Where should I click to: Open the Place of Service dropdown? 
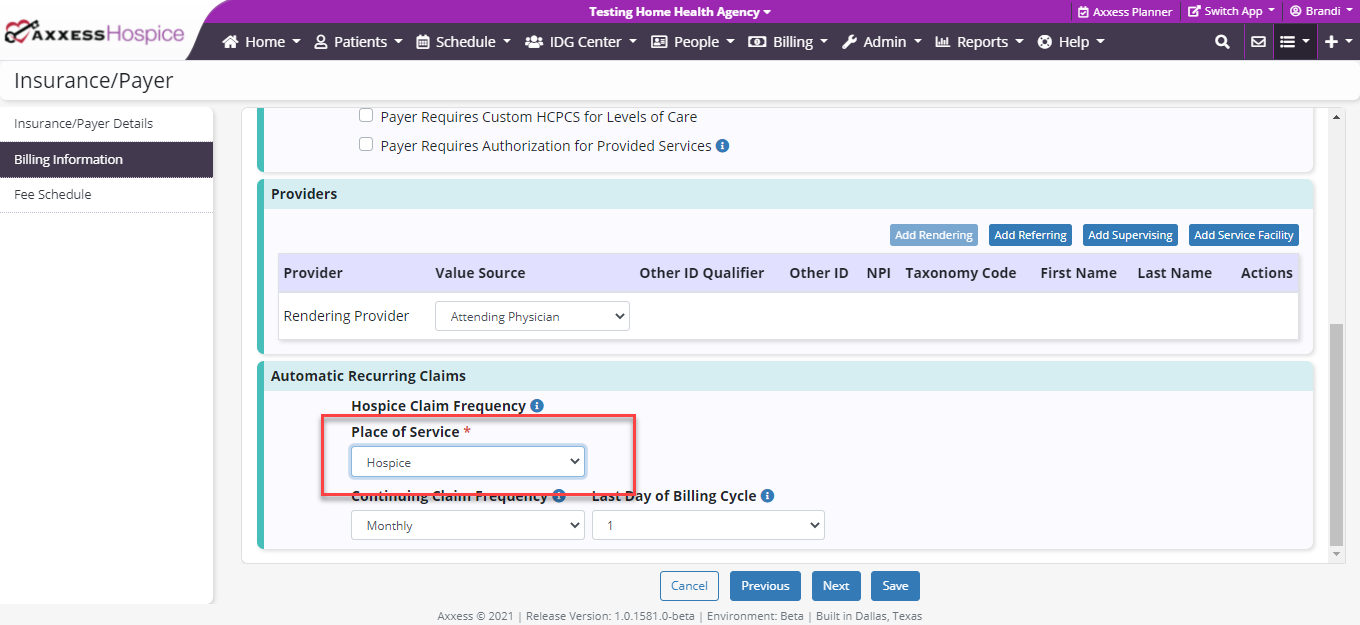coord(467,462)
